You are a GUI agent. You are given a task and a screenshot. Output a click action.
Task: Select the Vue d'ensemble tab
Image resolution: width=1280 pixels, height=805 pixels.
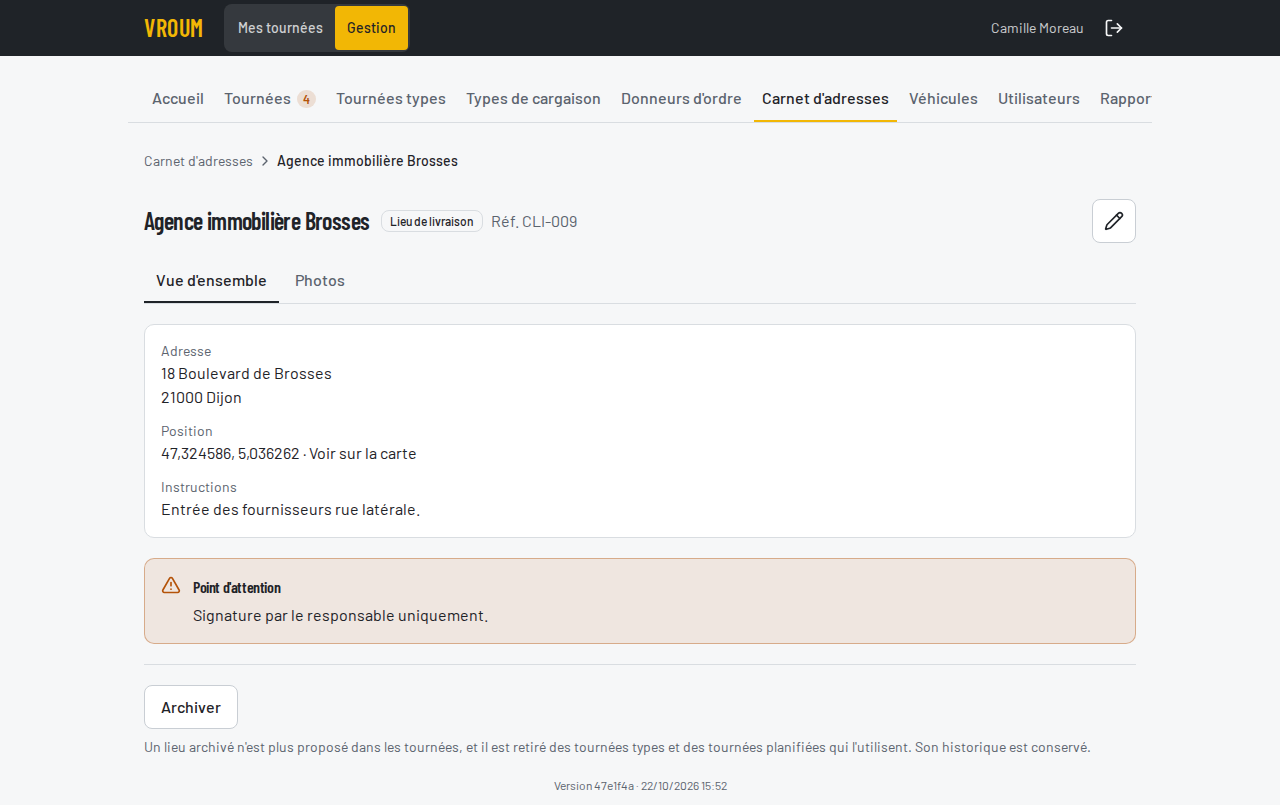tap(211, 281)
